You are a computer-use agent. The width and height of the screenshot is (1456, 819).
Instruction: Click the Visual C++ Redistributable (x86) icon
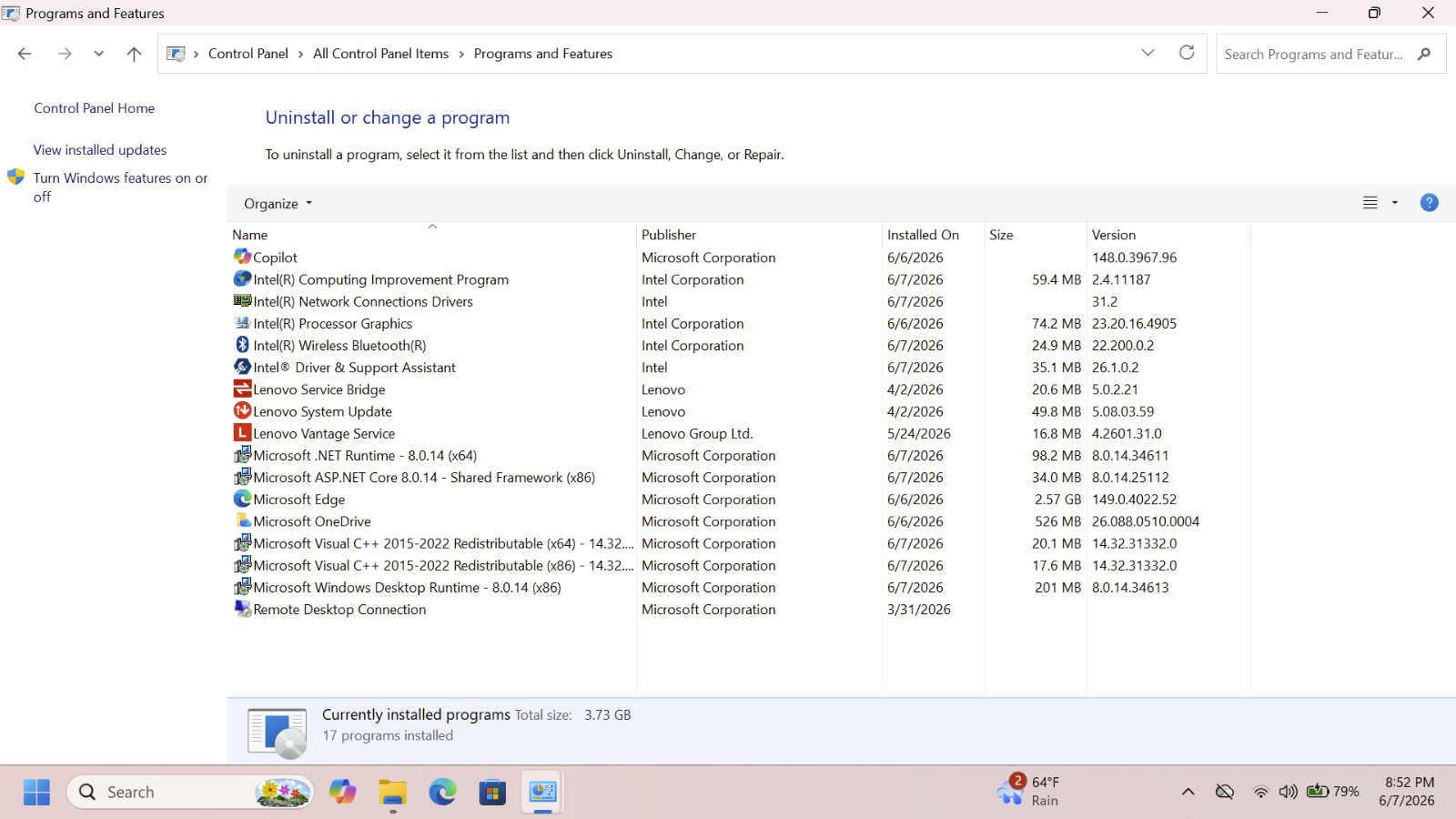click(242, 565)
